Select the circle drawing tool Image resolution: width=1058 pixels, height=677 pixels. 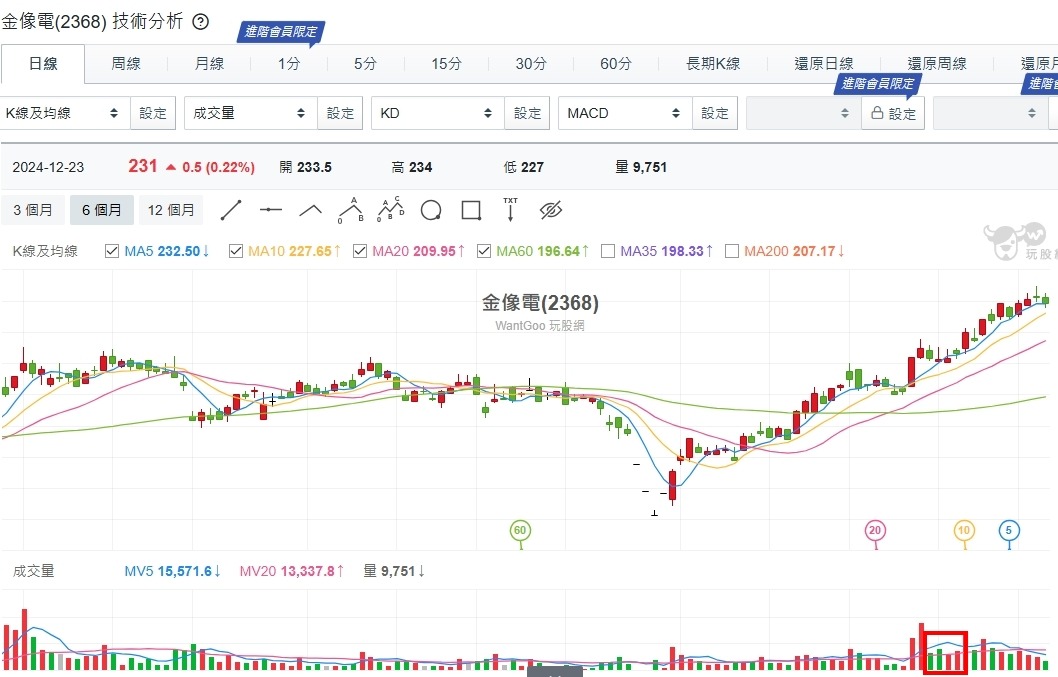click(x=431, y=210)
